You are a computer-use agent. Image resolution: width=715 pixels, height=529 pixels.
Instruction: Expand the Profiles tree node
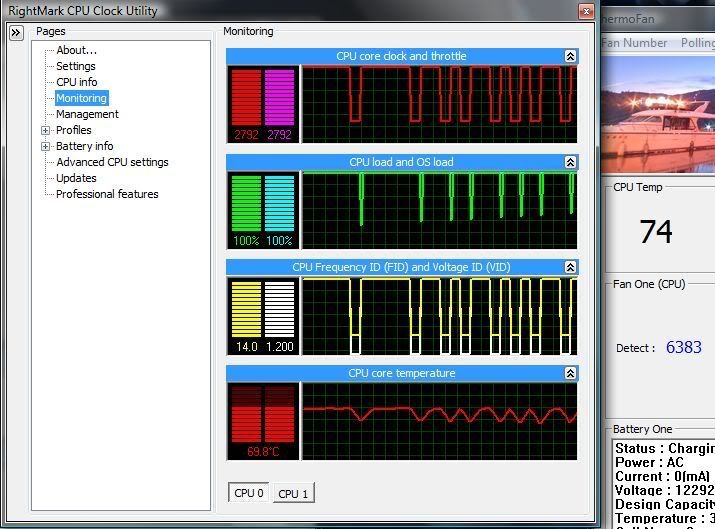coord(45,130)
